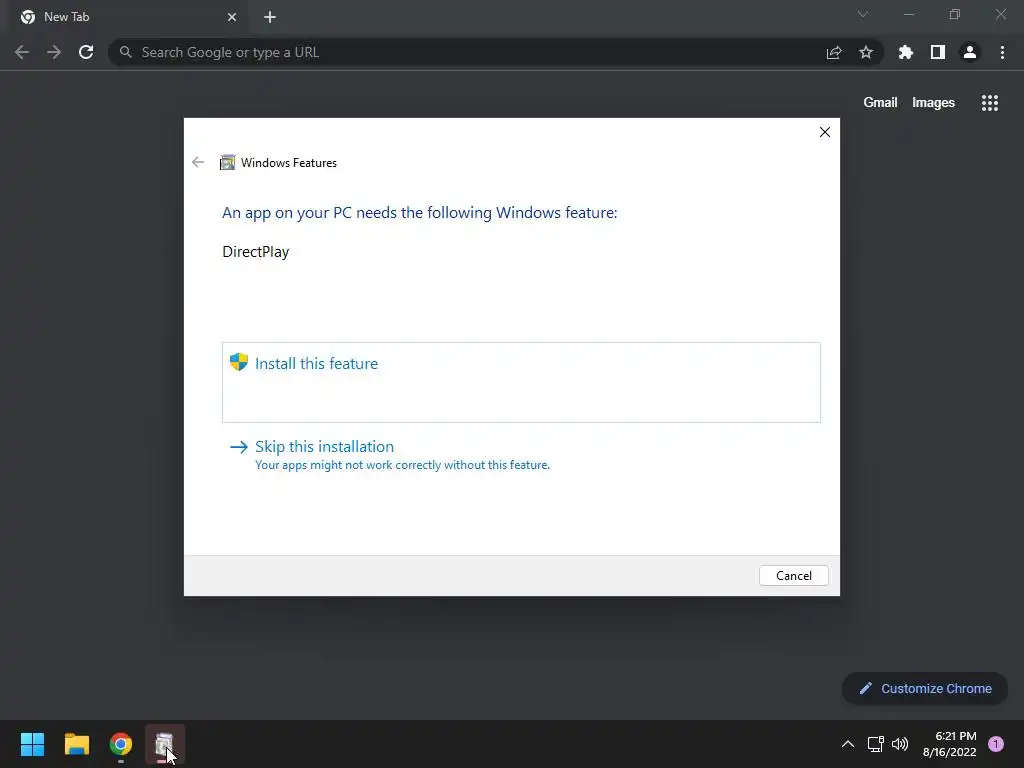Bookmark this tab with star icon
Viewport: 1024px width, 768px height.
(x=866, y=52)
